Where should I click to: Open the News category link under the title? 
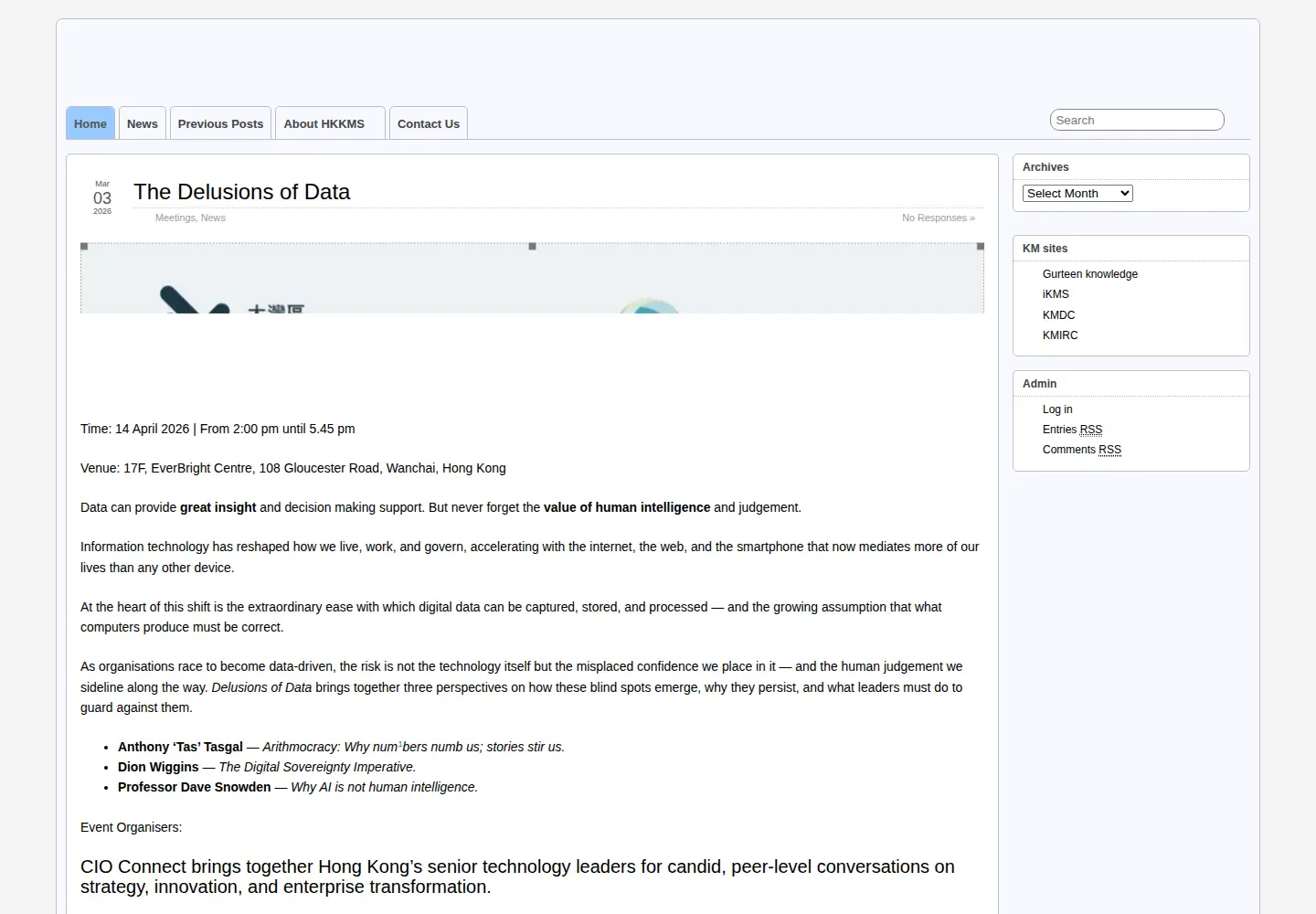[213, 218]
